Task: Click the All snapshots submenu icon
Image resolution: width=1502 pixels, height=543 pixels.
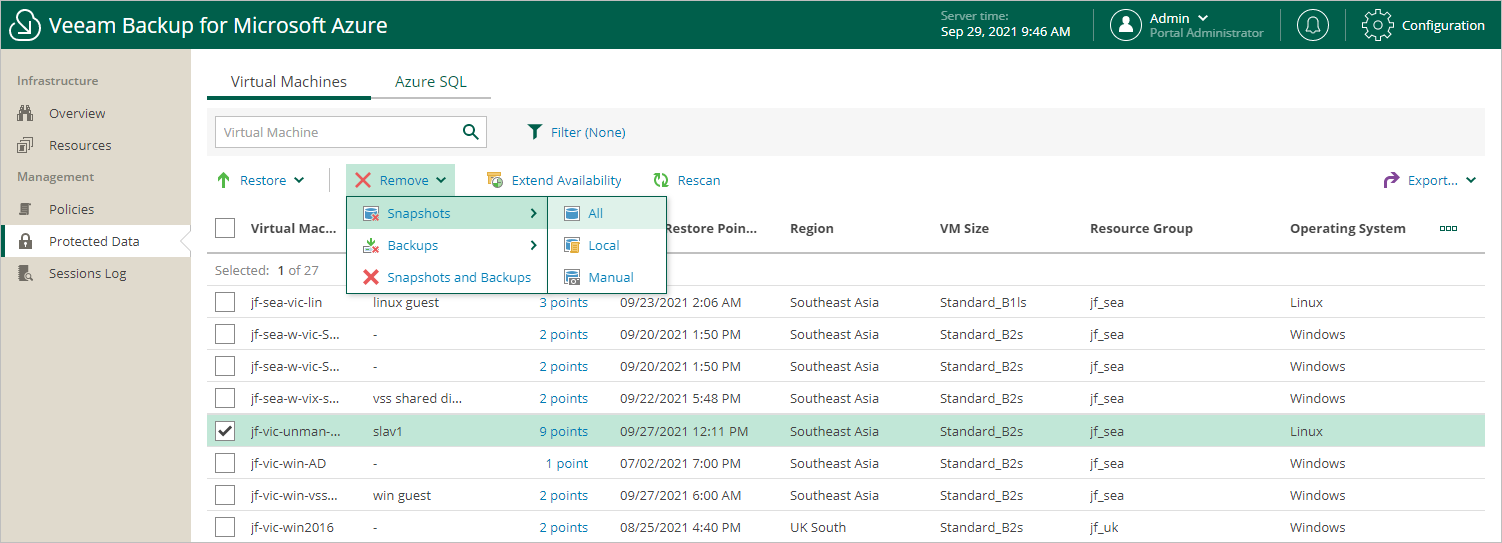Action: [572, 214]
